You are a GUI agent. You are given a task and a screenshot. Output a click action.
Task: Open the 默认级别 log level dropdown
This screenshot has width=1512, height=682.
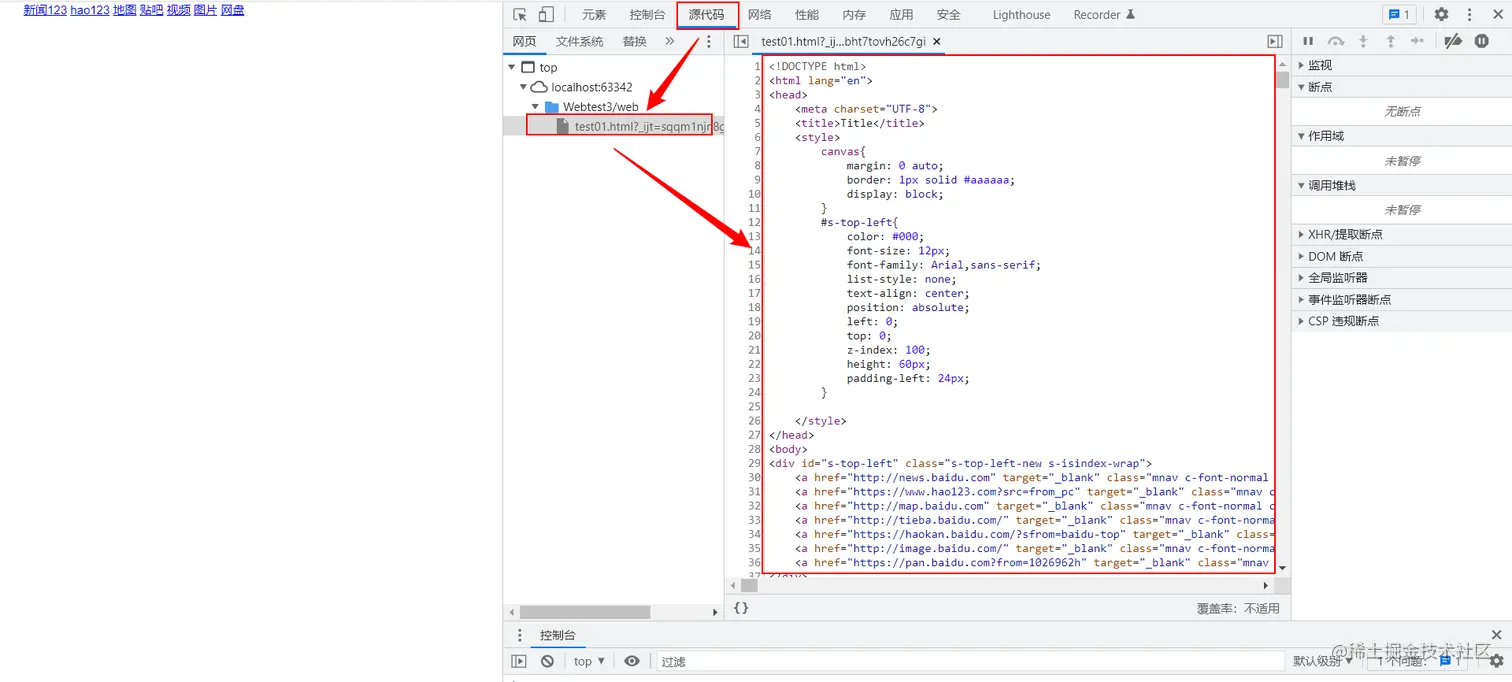point(1321,661)
